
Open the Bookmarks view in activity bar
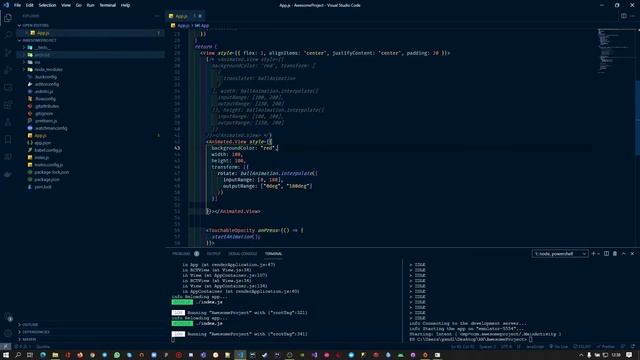[8, 140]
